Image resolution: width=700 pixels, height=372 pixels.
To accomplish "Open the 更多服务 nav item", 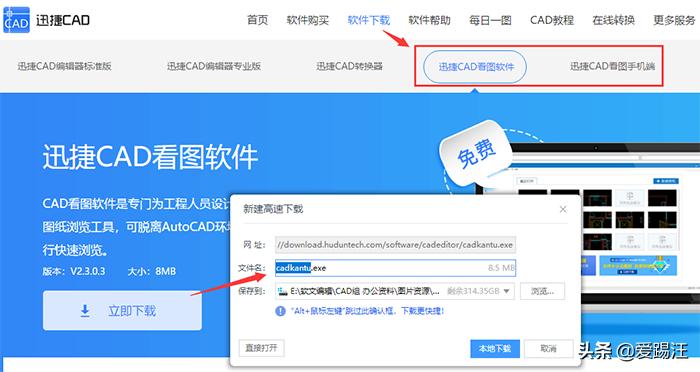I will [x=674, y=20].
